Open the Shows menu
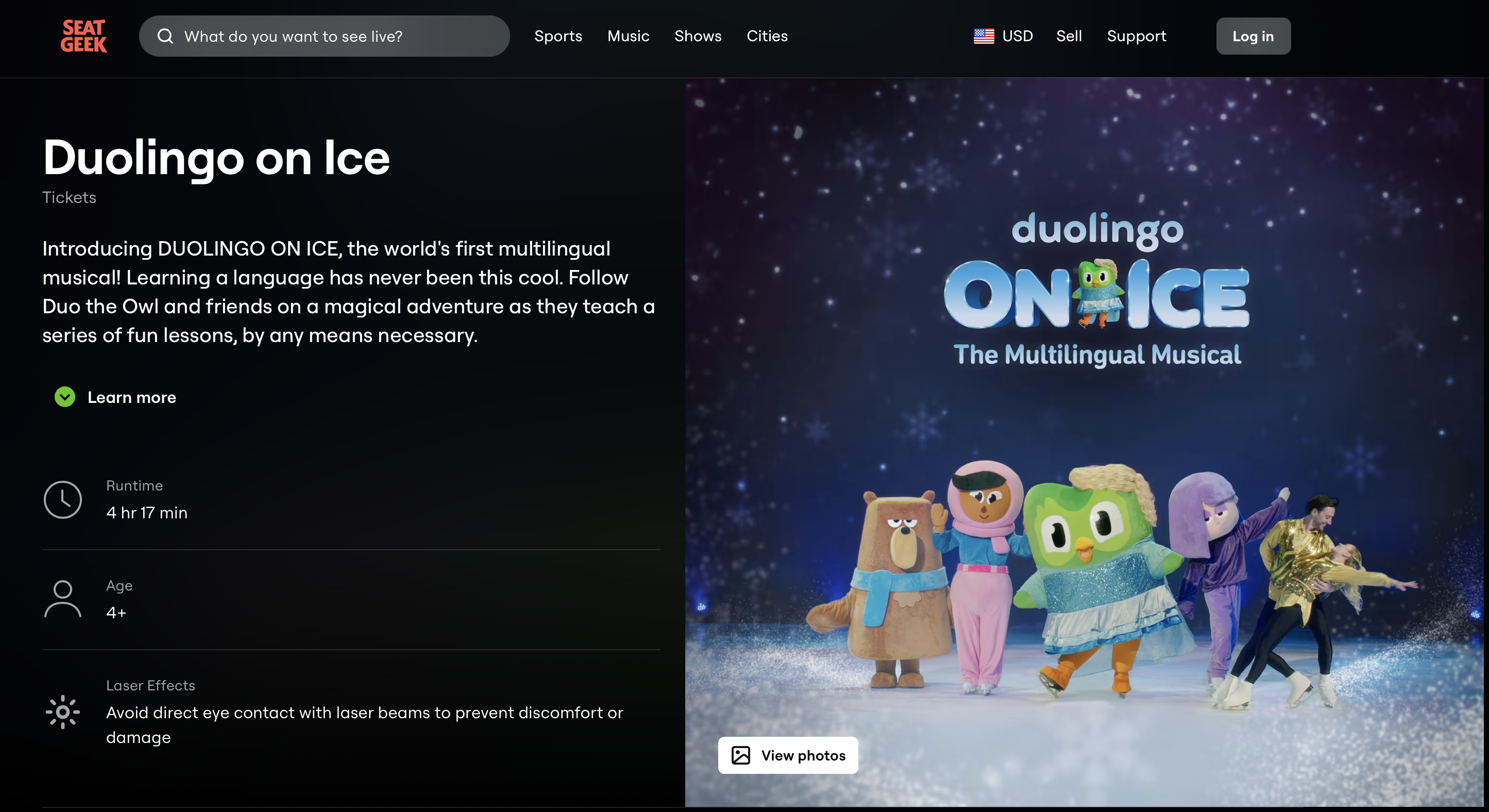The width and height of the screenshot is (1489, 812). pos(698,37)
